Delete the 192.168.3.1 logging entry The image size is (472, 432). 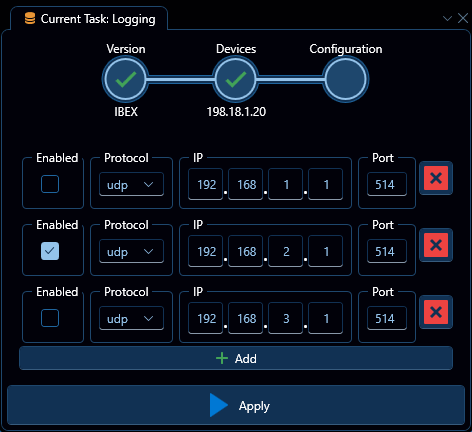click(x=436, y=312)
